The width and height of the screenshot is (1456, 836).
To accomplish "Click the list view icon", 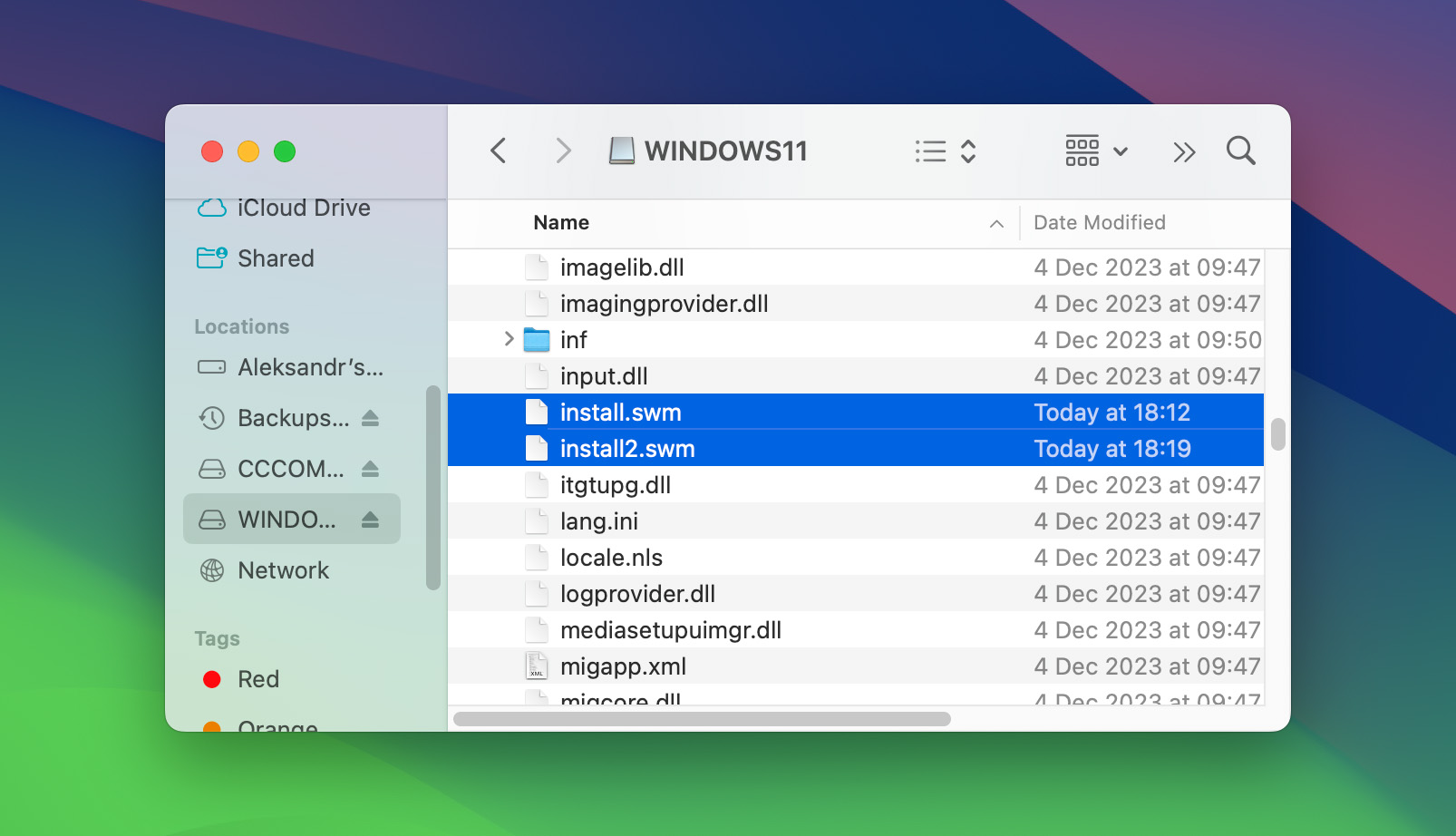I will (930, 151).
